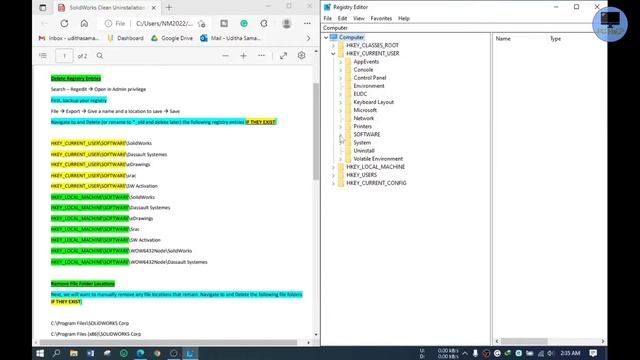Click the browser sync refresh extension icon
The image size is (640, 360).
264,24
